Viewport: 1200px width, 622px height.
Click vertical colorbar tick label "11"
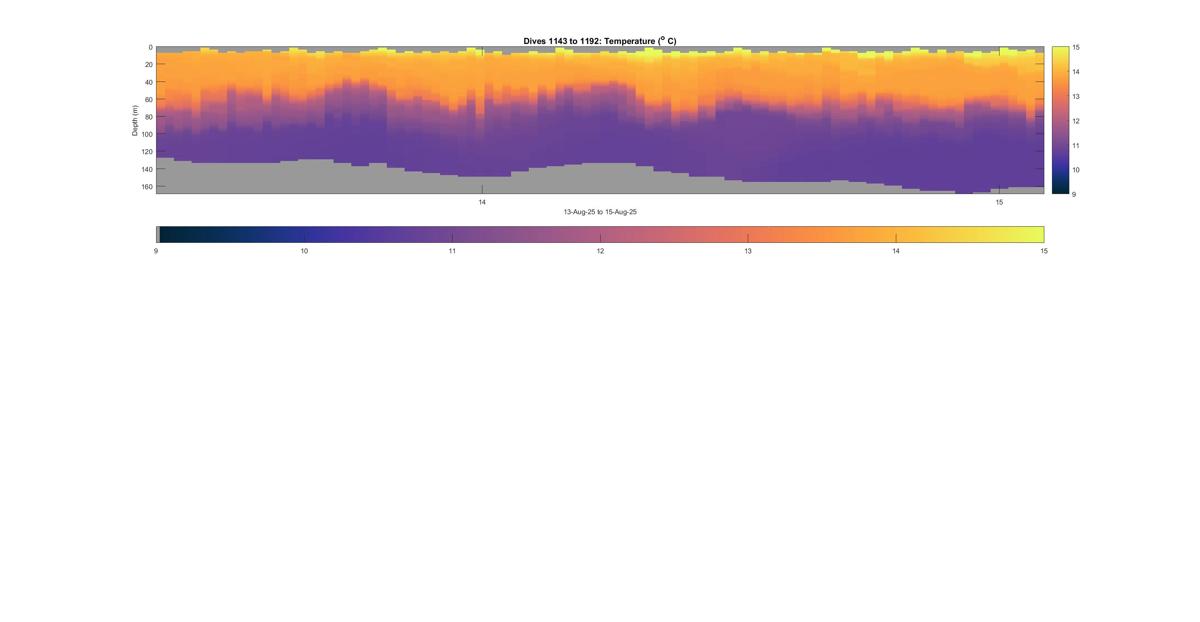pos(1077,145)
